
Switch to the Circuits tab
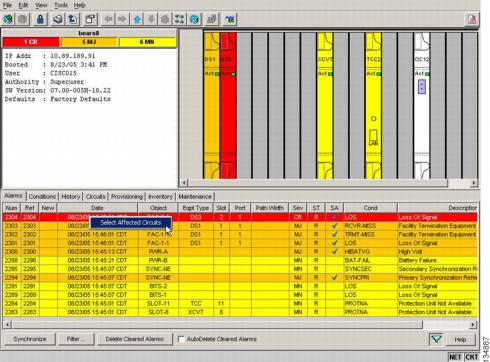point(95,197)
